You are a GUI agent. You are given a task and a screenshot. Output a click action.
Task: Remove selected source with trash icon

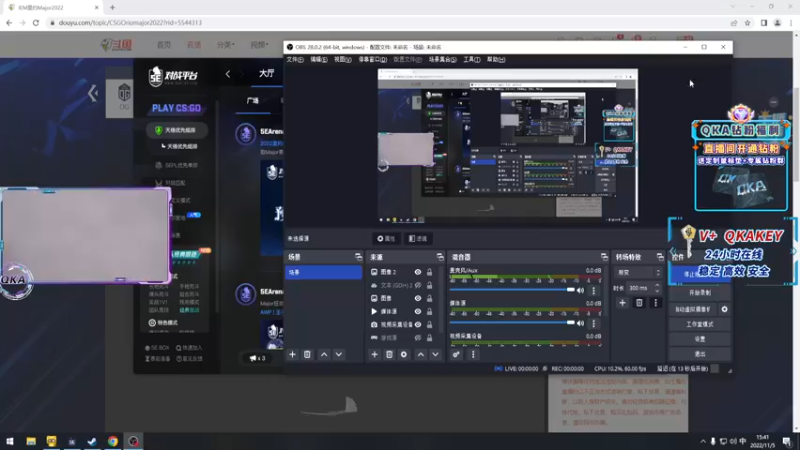point(389,355)
